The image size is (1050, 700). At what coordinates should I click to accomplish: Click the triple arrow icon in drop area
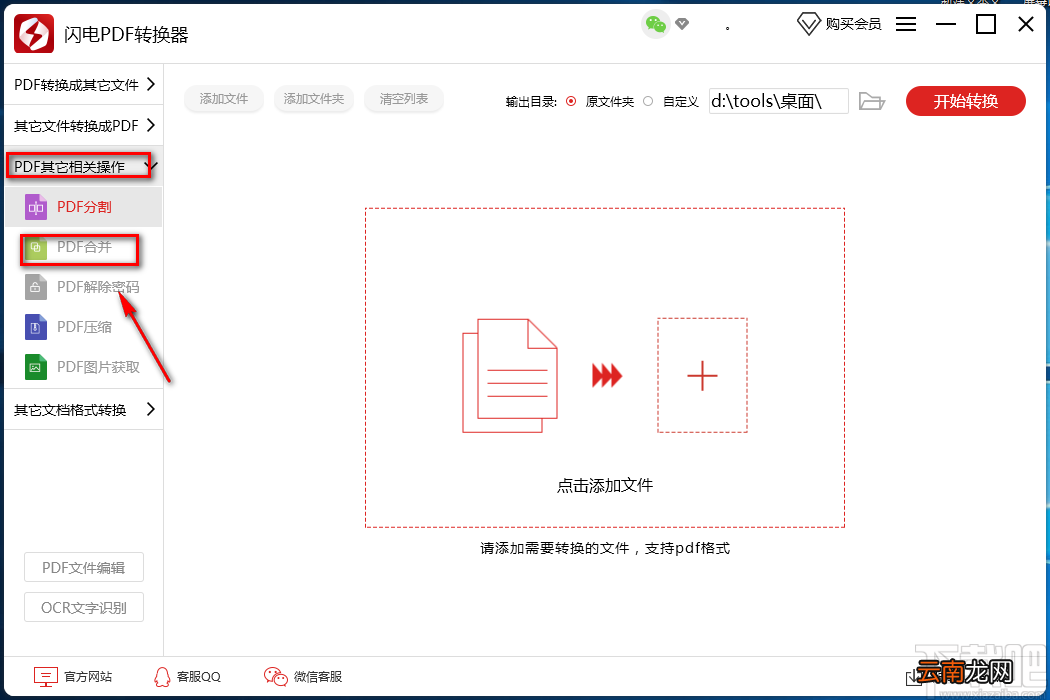pos(607,375)
